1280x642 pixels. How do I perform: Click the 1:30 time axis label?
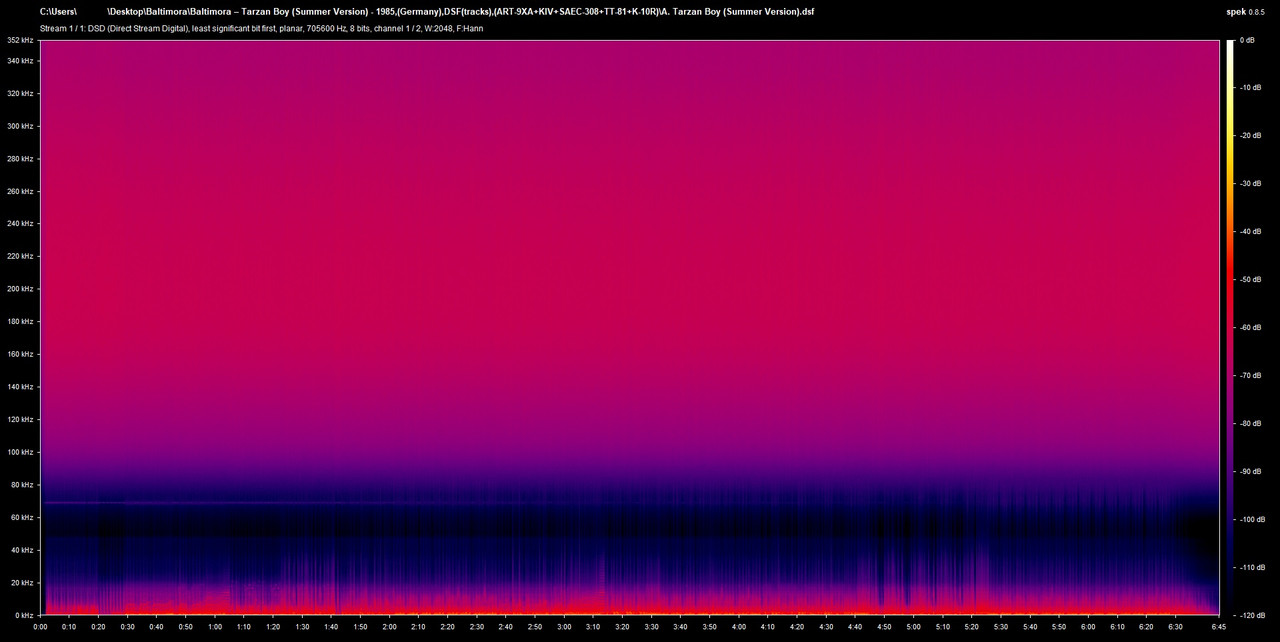[x=302, y=627]
